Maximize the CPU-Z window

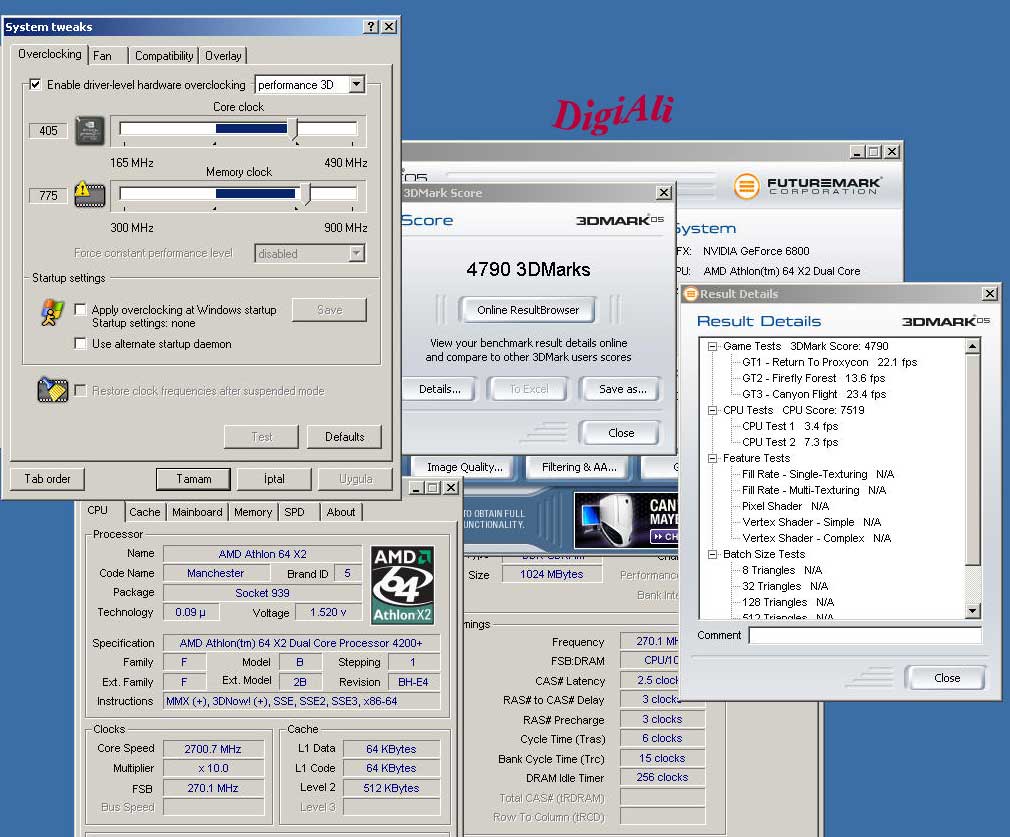pos(433,488)
